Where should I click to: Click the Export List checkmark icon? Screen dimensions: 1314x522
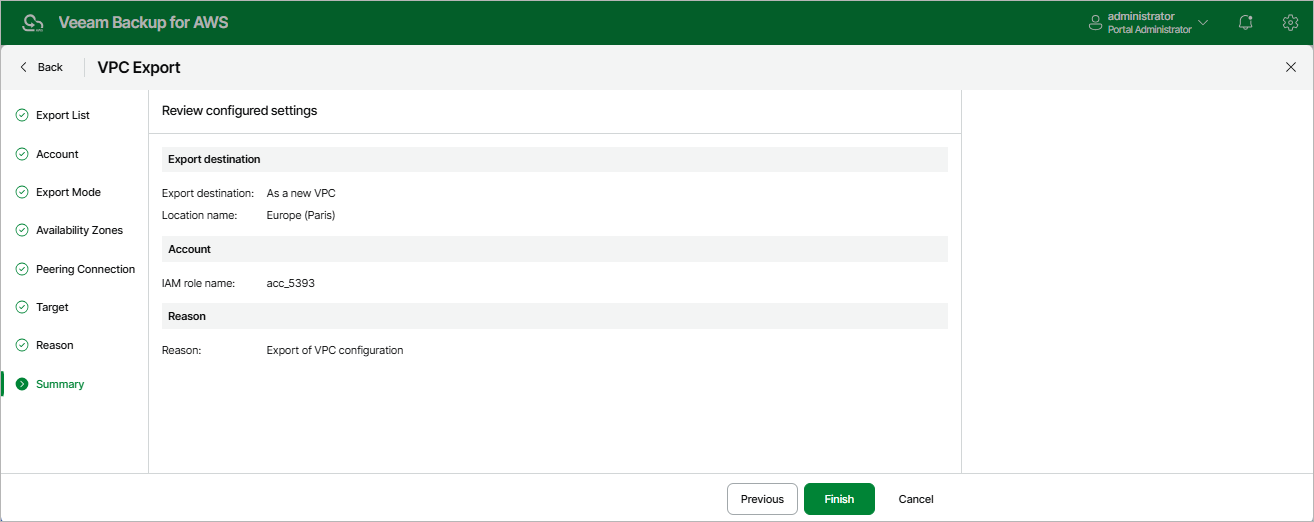click(x=22, y=115)
